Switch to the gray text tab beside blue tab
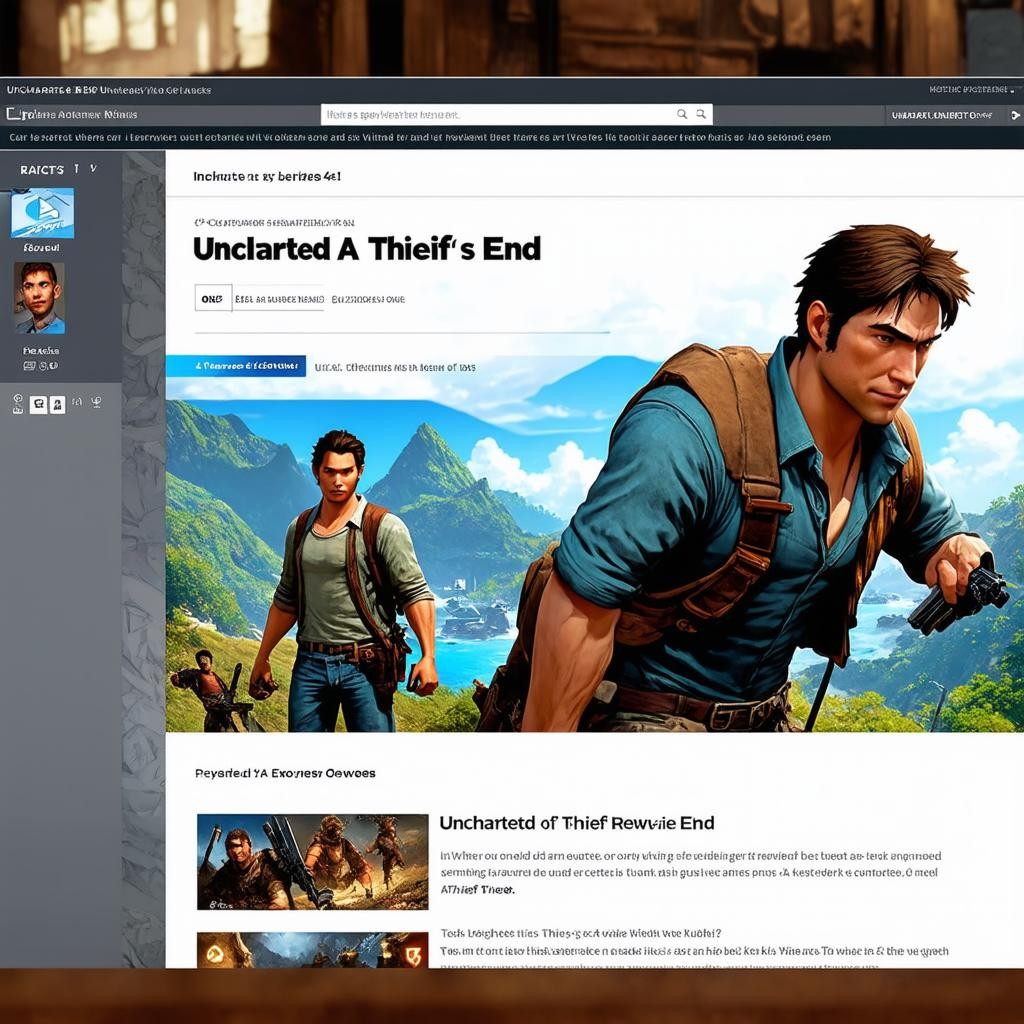 click(395, 367)
